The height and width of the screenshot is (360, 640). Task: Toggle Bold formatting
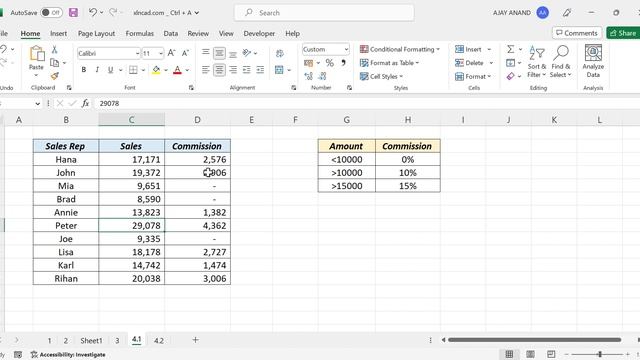click(x=84, y=70)
